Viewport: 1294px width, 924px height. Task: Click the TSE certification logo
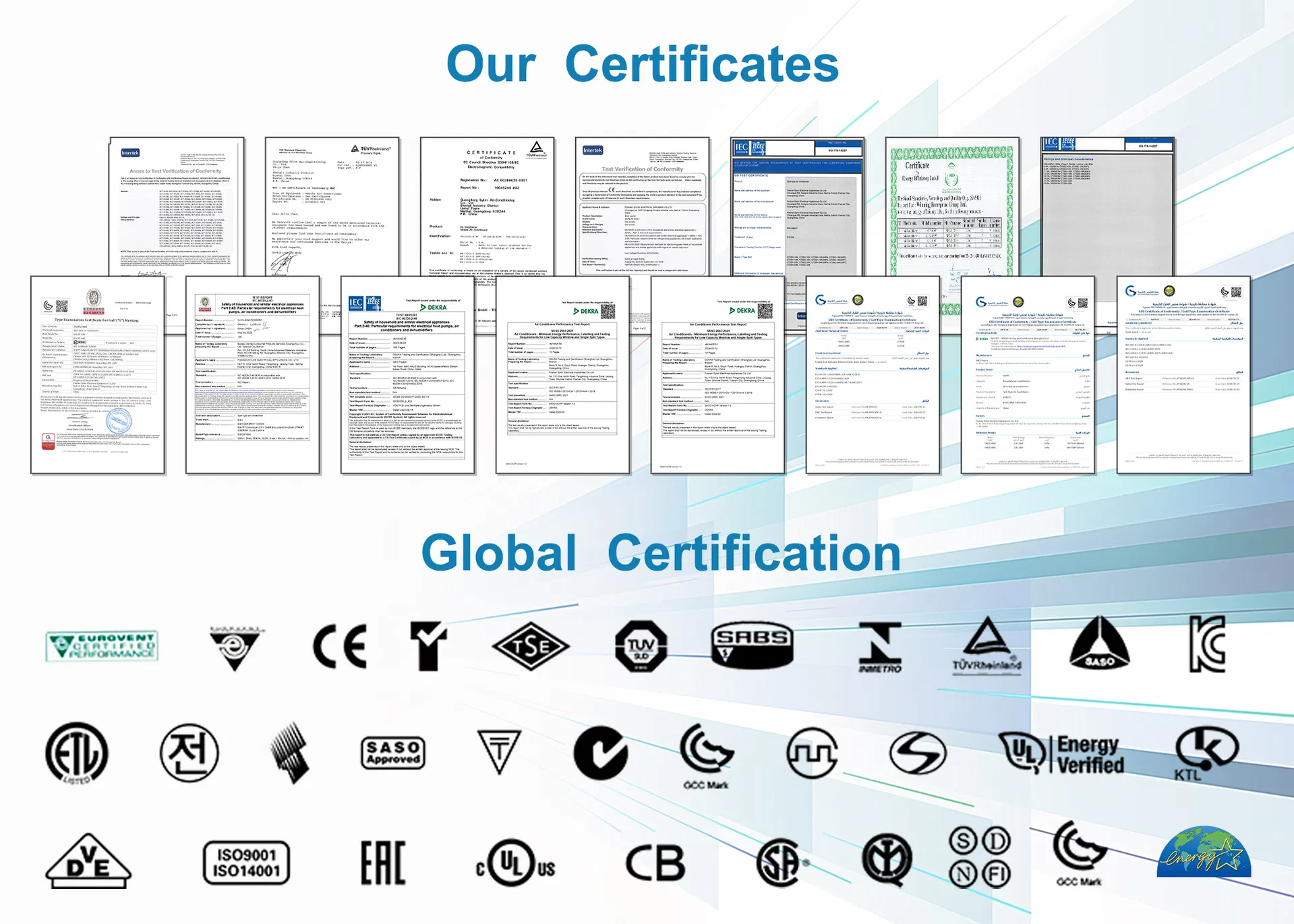click(532, 646)
